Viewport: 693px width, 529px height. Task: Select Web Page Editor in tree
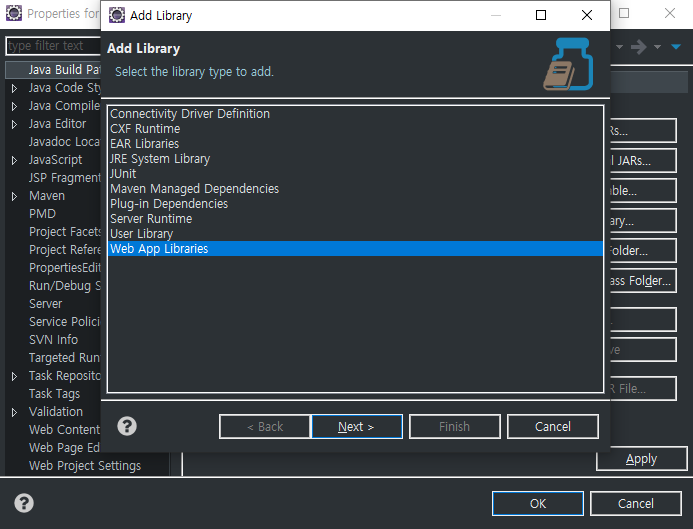65,448
